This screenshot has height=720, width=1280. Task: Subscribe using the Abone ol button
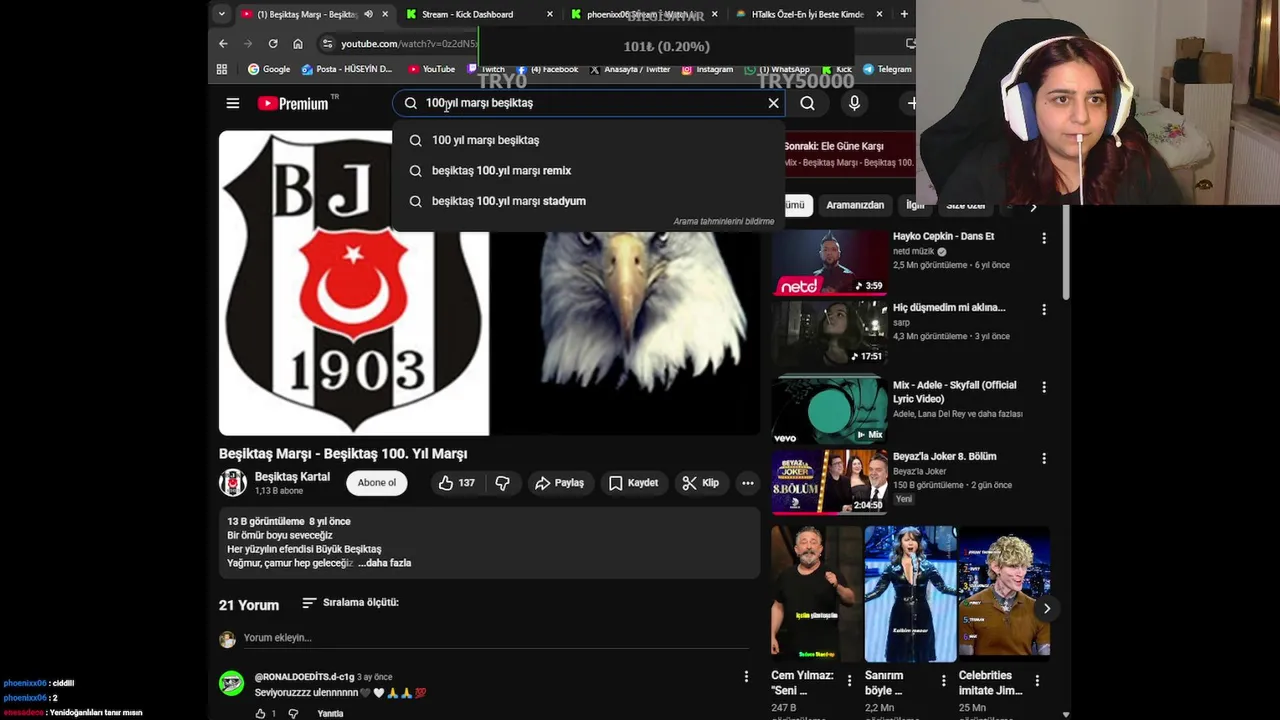click(377, 483)
